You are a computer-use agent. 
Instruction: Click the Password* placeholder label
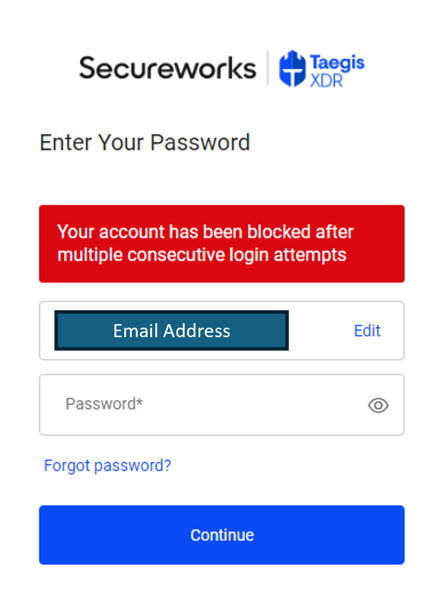click(104, 404)
